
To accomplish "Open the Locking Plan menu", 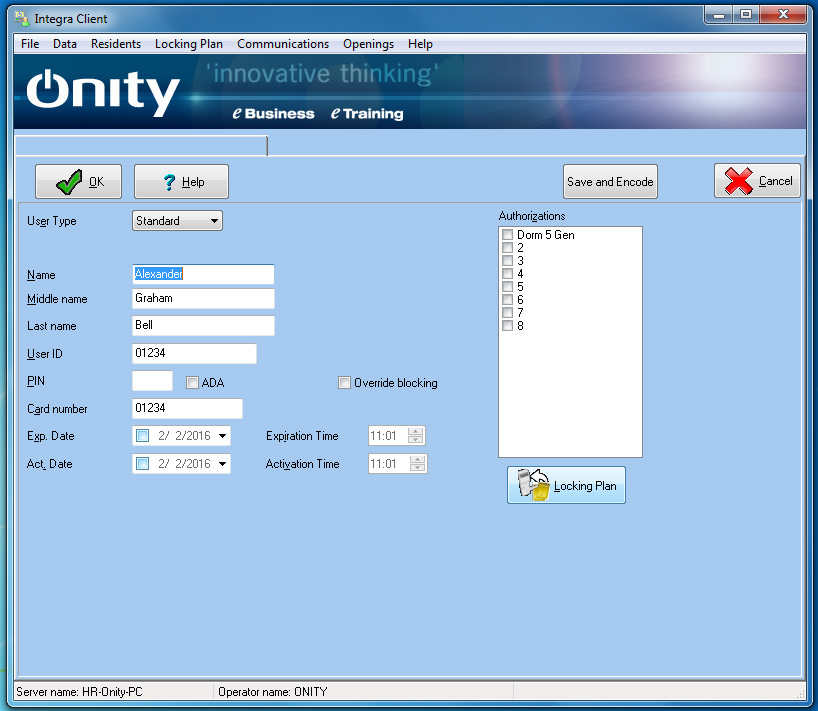I will click(x=188, y=44).
